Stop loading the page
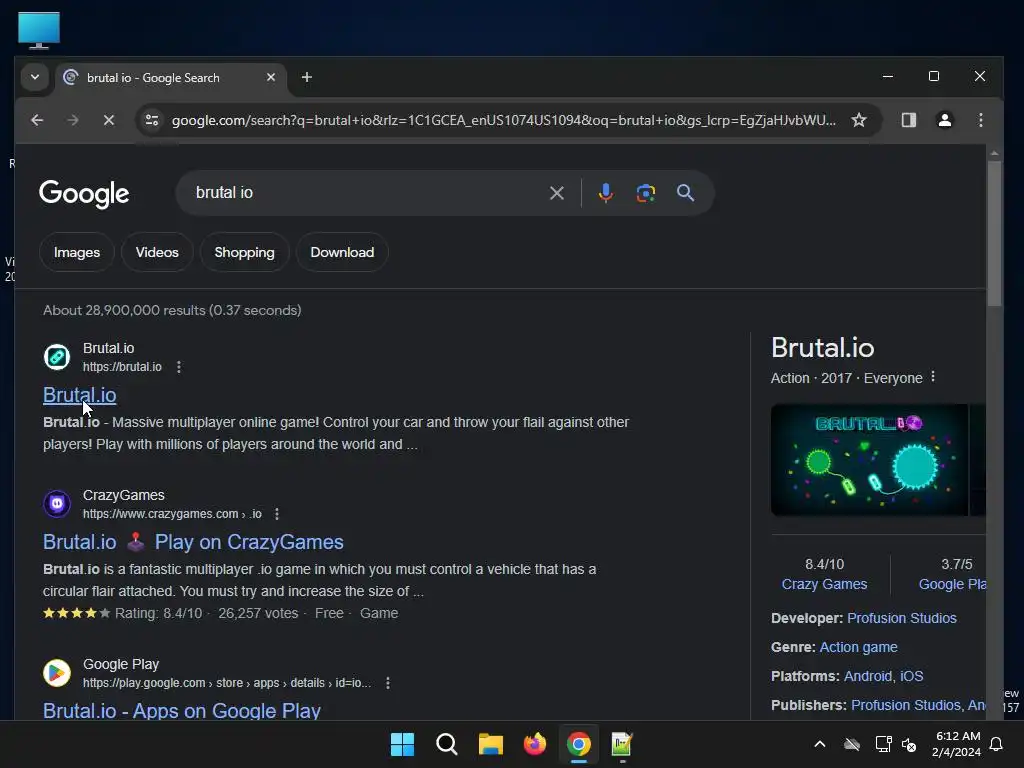Viewport: 1024px width, 768px height. click(109, 120)
